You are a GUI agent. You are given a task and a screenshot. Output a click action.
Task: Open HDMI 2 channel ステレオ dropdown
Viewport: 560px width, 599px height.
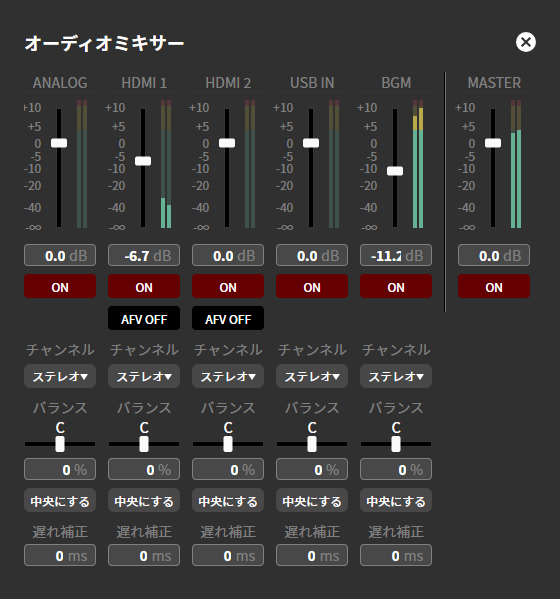[x=228, y=376]
